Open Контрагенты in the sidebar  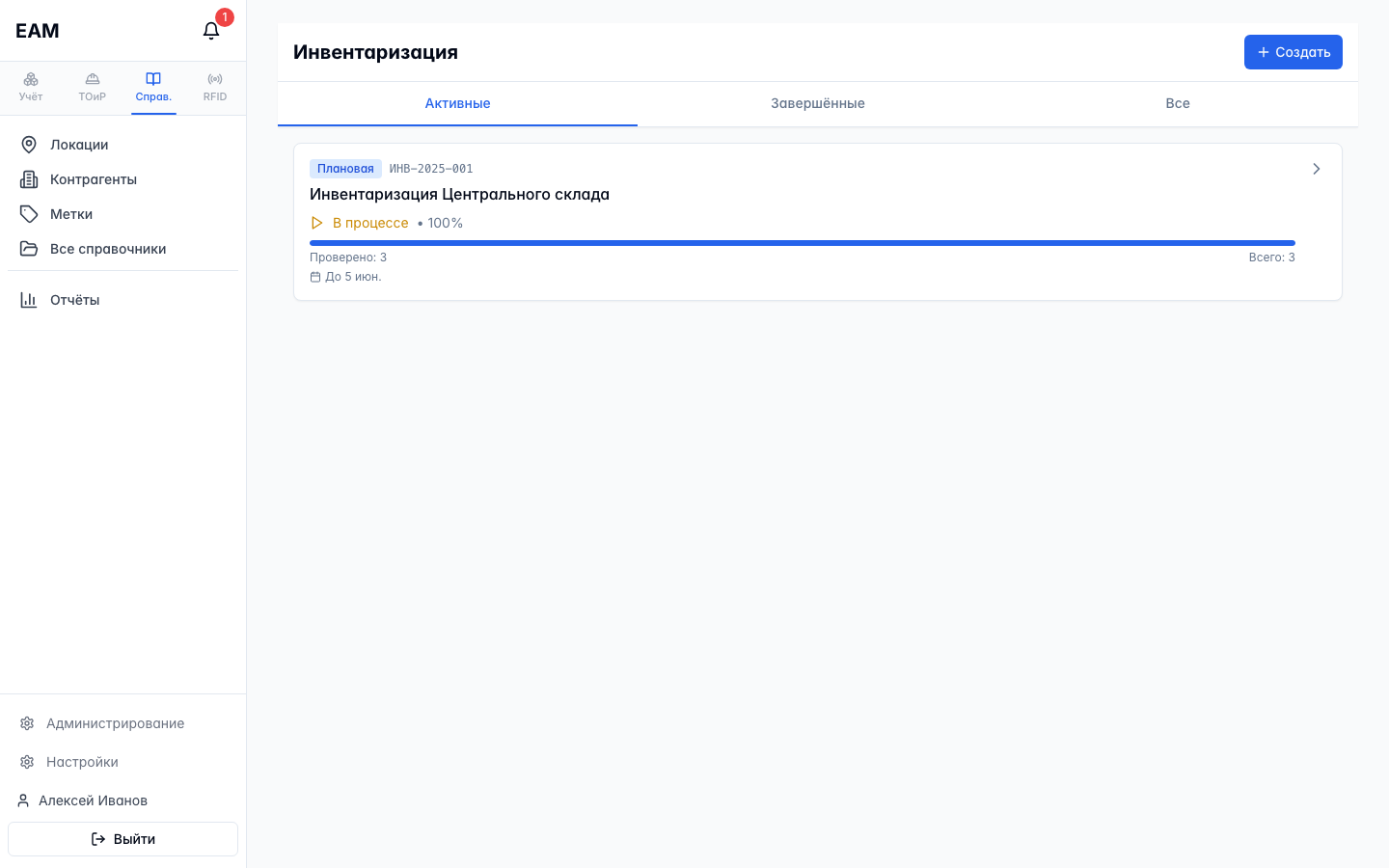pos(123,179)
